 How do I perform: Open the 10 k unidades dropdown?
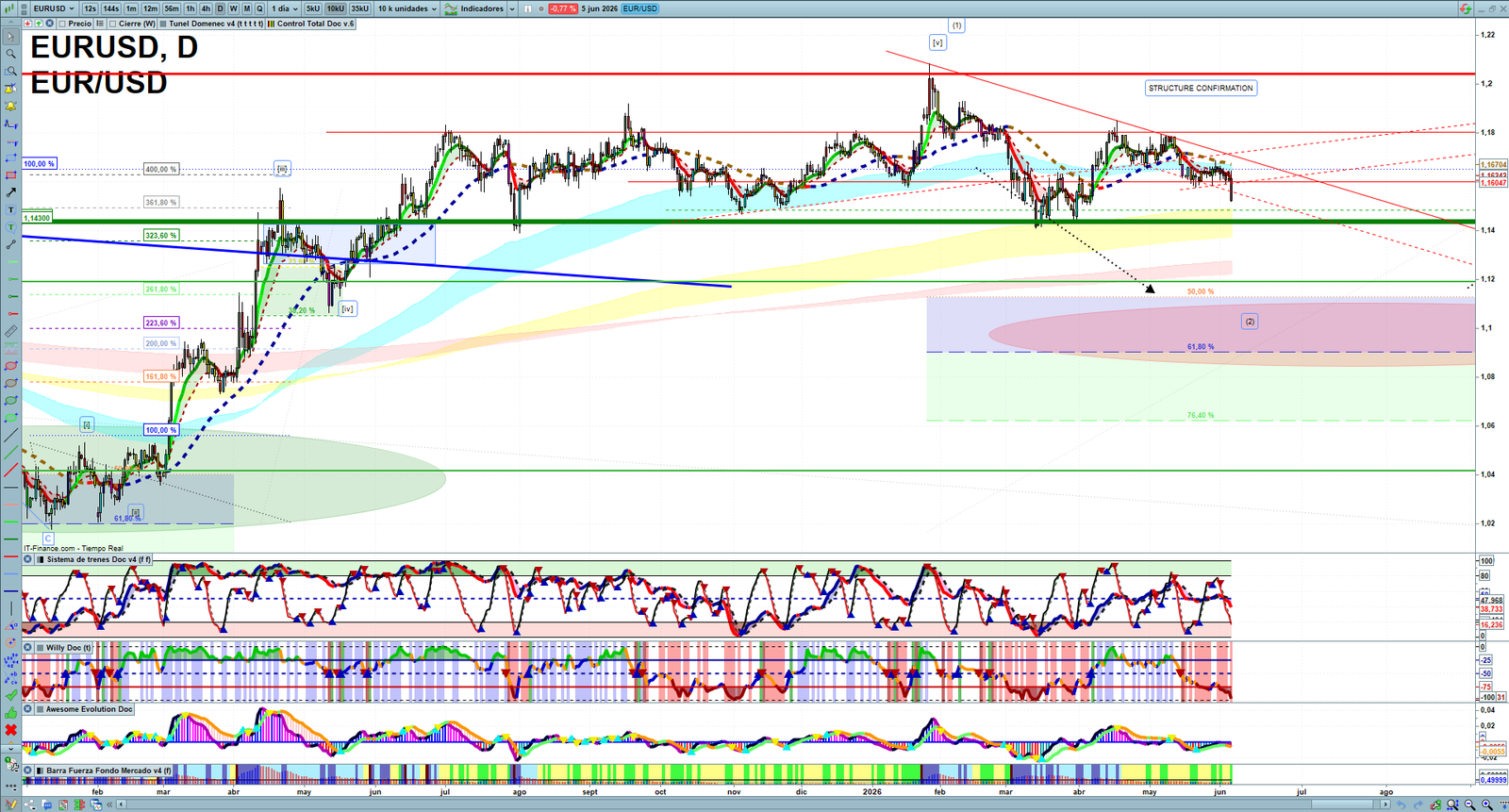(407, 8)
